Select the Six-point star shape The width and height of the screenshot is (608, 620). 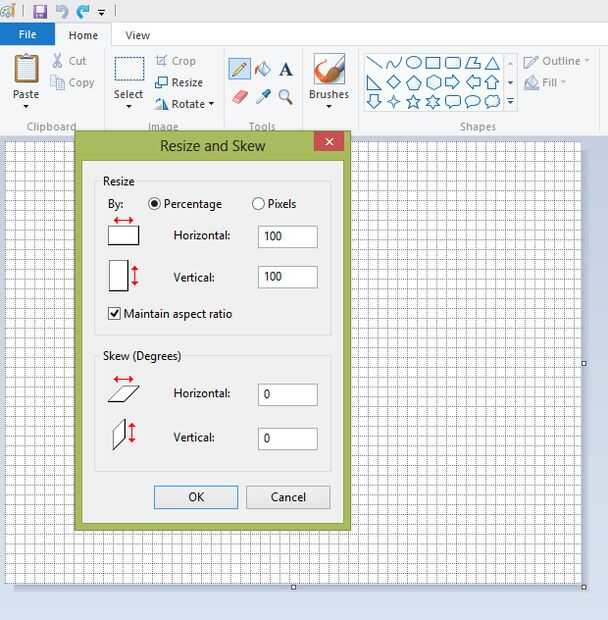point(433,102)
